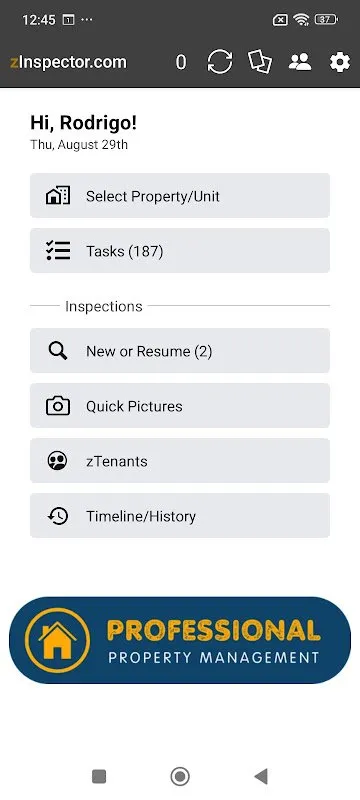Tap the magnifier icon for New or Resume
360x800 pixels.
pos(58,351)
